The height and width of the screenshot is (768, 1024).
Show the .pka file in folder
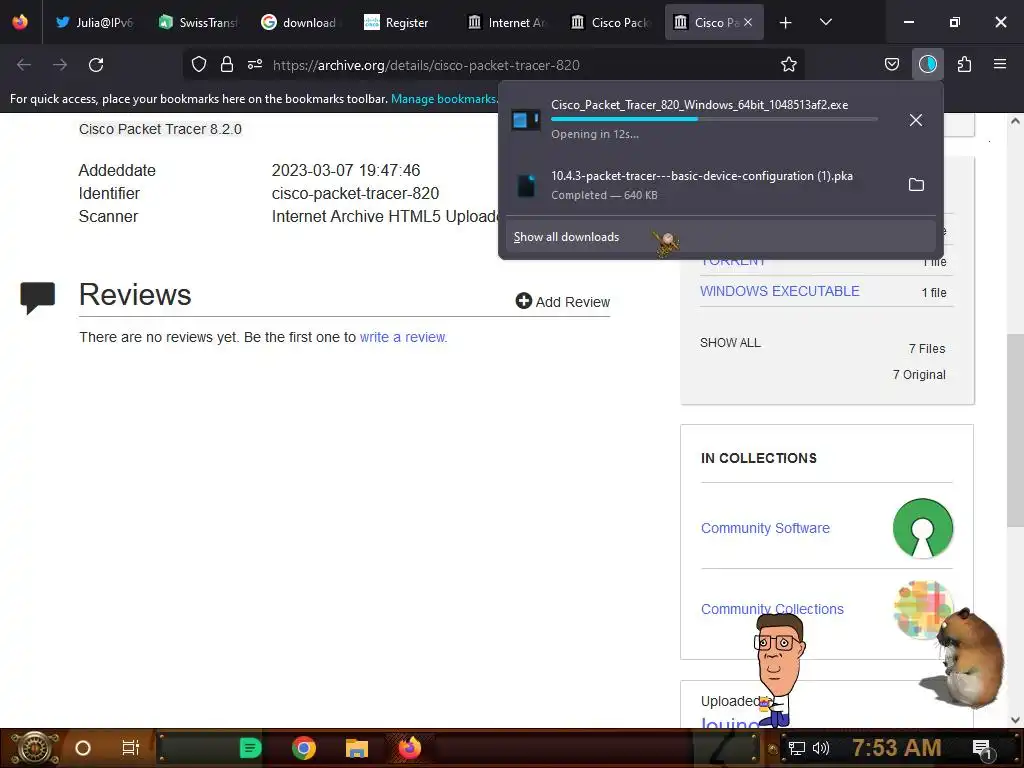916,185
